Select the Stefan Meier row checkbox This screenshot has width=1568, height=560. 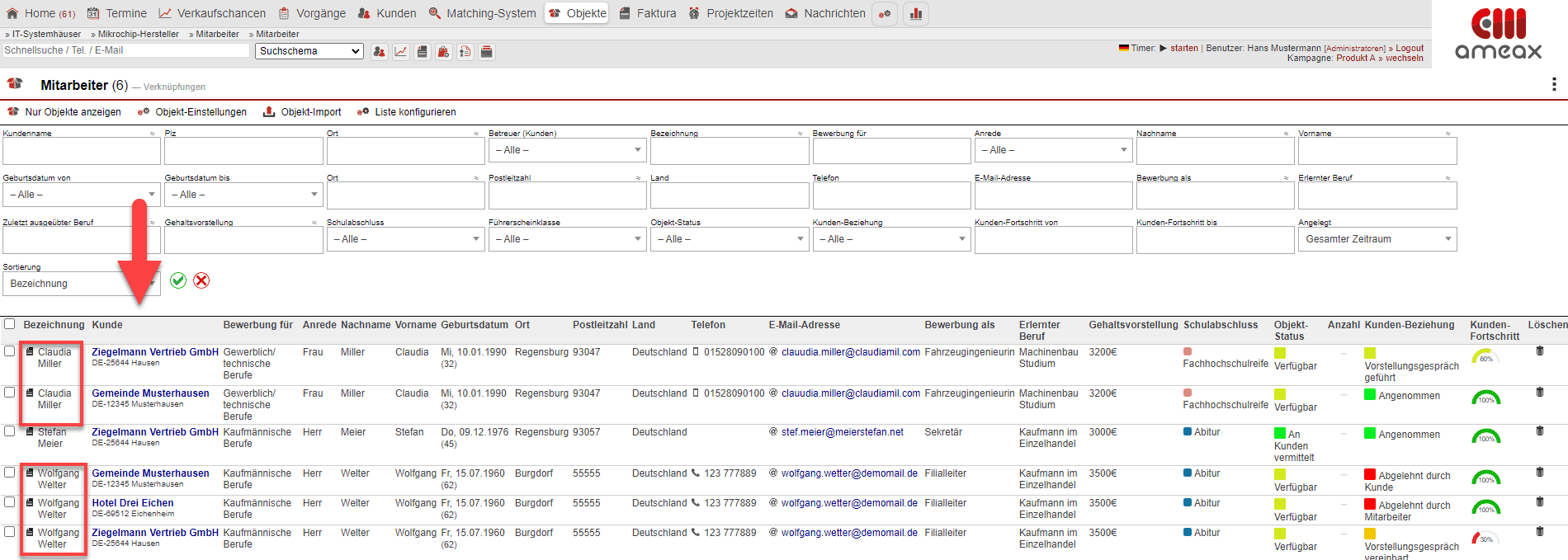pyautogui.click(x=10, y=431)
